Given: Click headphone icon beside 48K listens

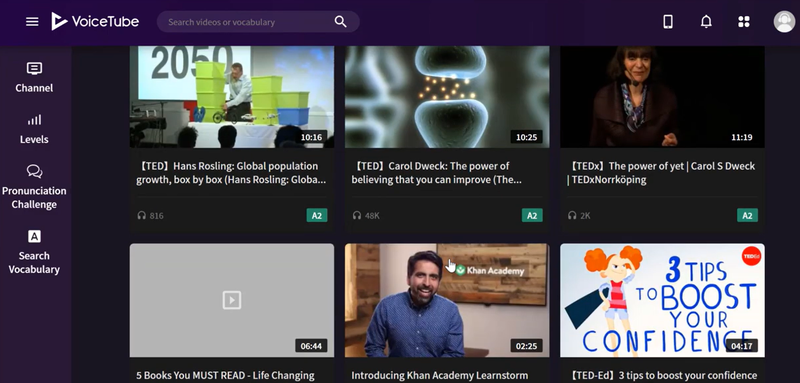Looking at the screenshot, I should coord(357,216).
